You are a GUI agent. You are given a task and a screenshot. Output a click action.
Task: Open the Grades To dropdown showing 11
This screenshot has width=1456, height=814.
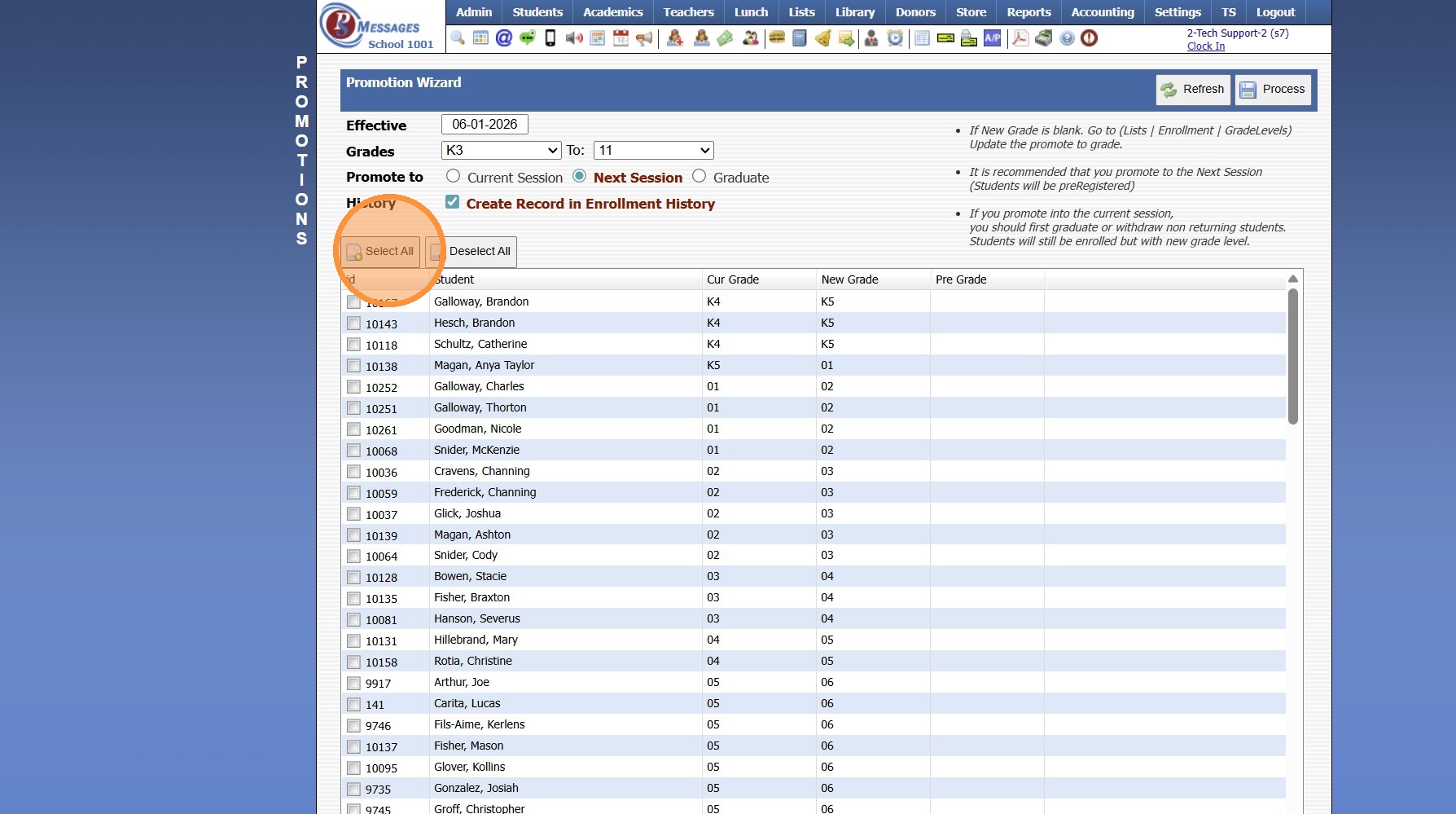point(653,151)
